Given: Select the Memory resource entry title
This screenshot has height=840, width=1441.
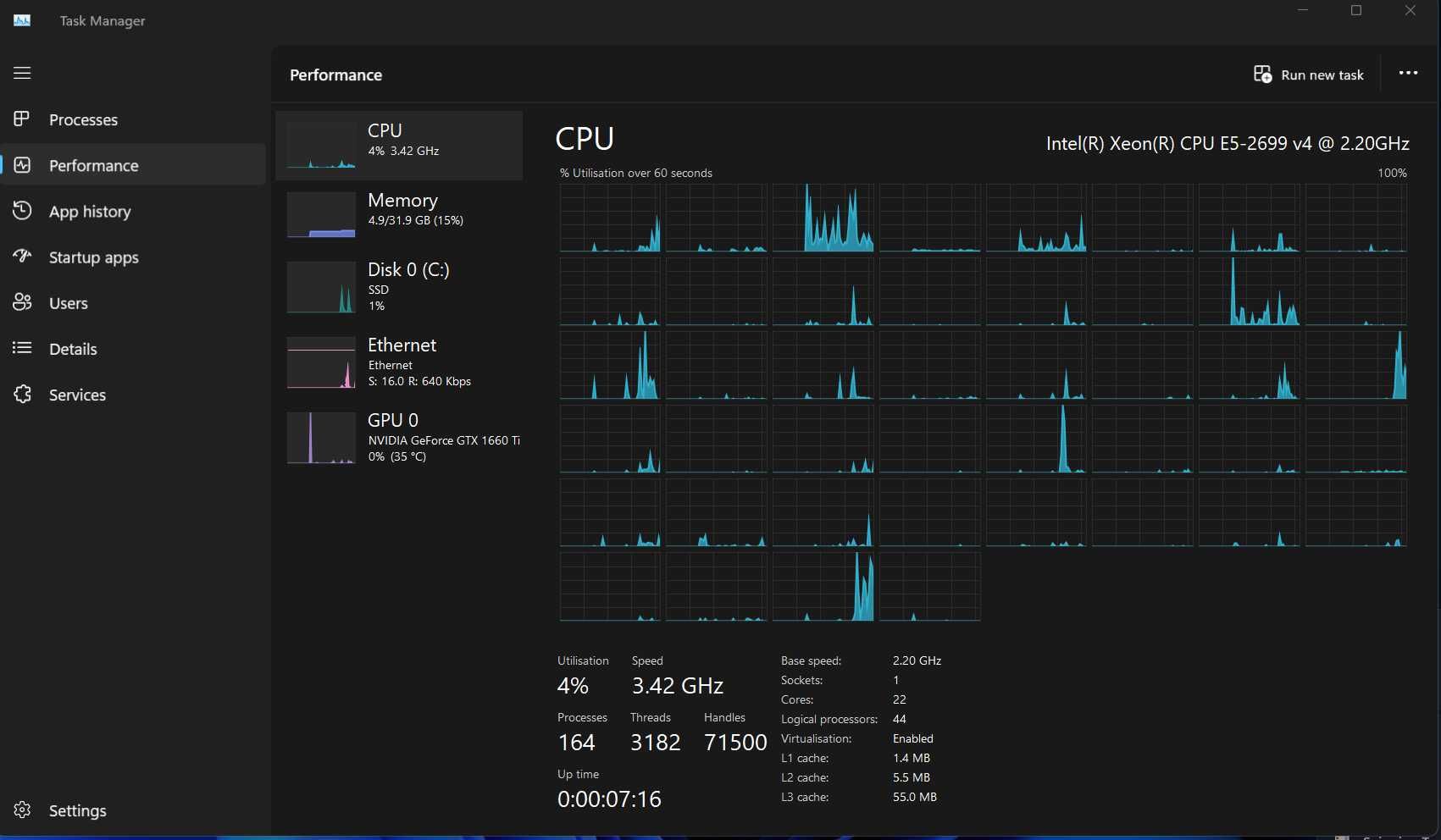Looking at the screenshot, I should tap(402, 200).
